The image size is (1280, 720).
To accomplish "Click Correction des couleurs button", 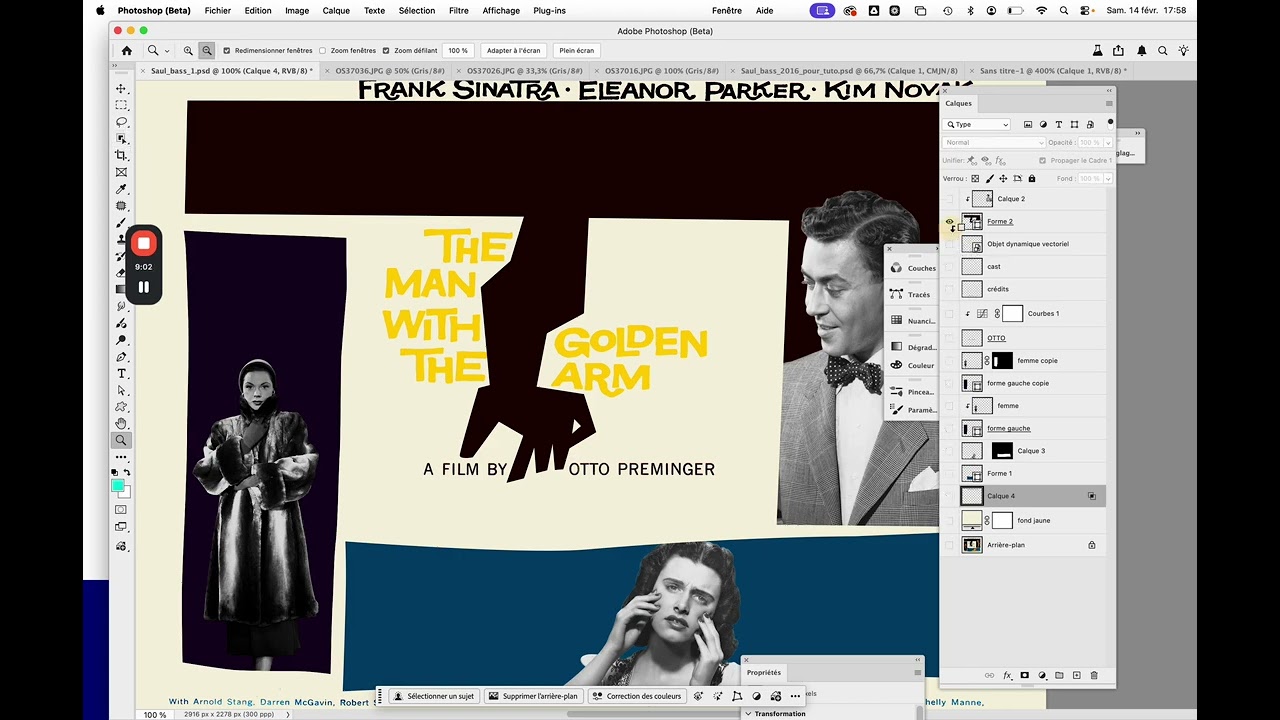I will pyautogui.click(x=636, y=696).
